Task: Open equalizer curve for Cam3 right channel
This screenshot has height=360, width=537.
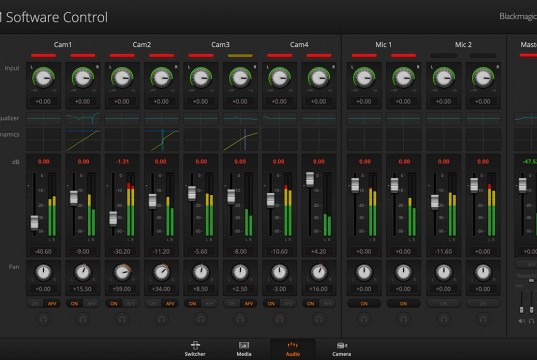Action: click(x=240, y=119)
